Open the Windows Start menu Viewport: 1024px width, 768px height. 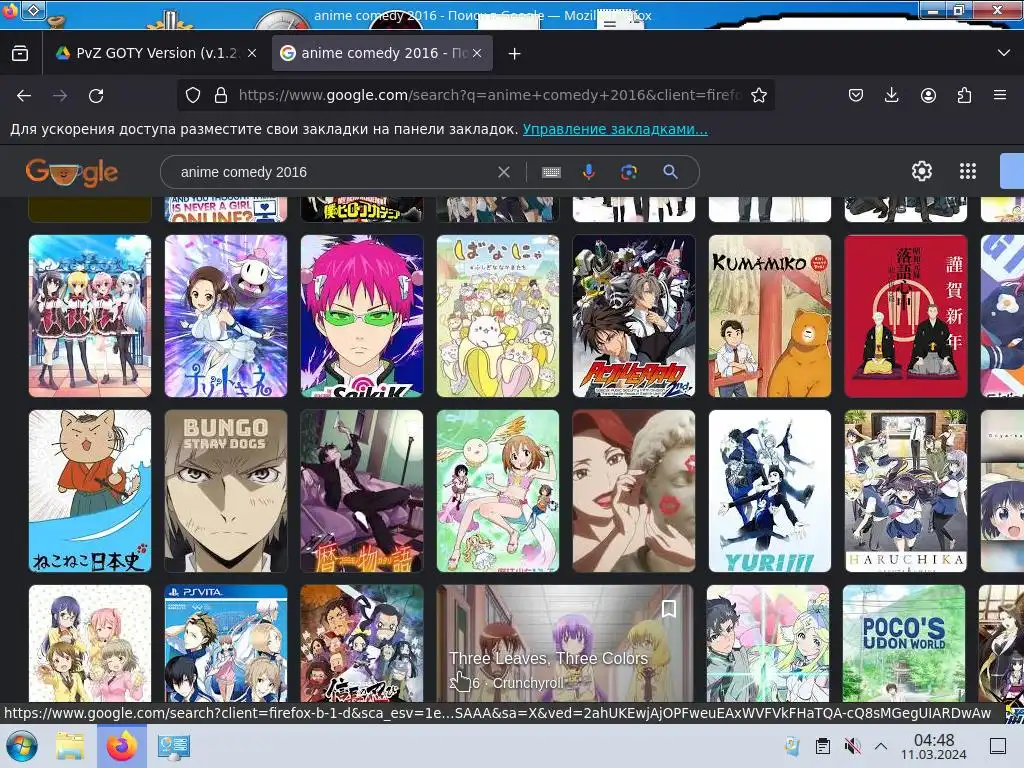click(x=22, y=746)
